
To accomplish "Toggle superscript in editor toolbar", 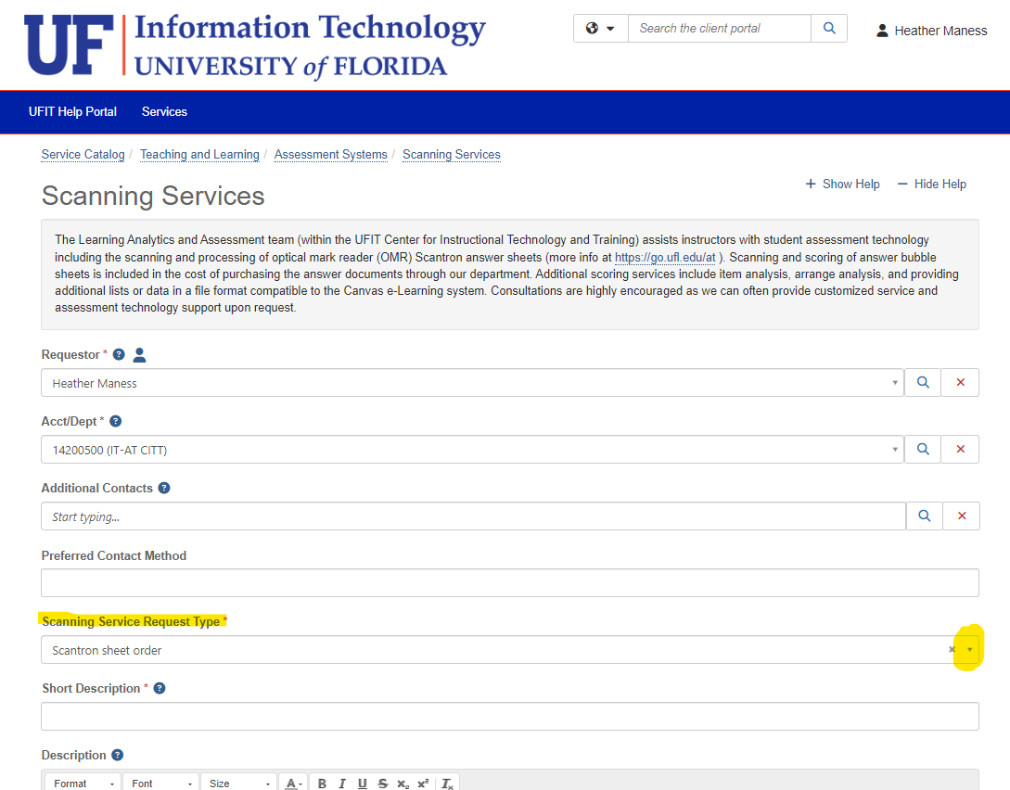I will 423,784.
